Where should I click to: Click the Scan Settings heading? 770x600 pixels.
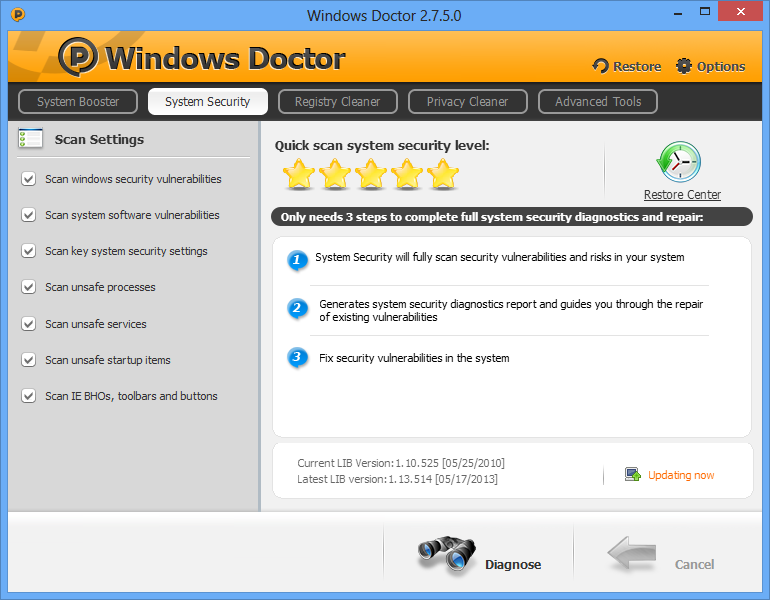[x=99, y=139]
